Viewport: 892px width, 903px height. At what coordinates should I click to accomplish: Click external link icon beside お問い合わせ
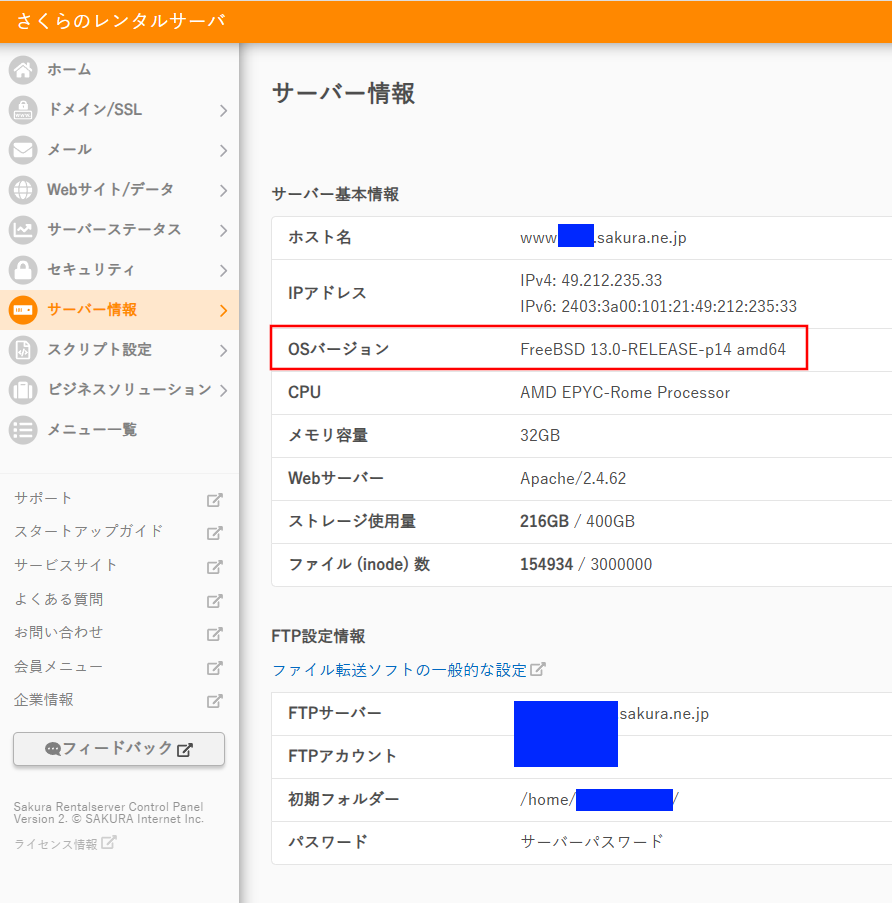click(x=214, y=635)
